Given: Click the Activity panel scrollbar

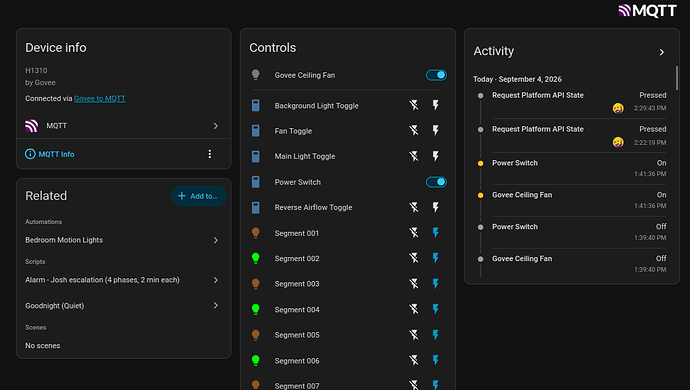Looking at the screenshot, I should click(x=676, y=78).
